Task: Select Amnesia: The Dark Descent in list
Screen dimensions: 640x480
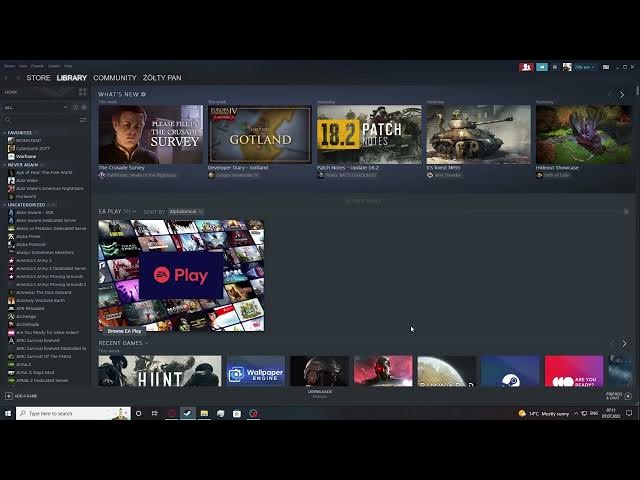Action: (x=44, y=292)
